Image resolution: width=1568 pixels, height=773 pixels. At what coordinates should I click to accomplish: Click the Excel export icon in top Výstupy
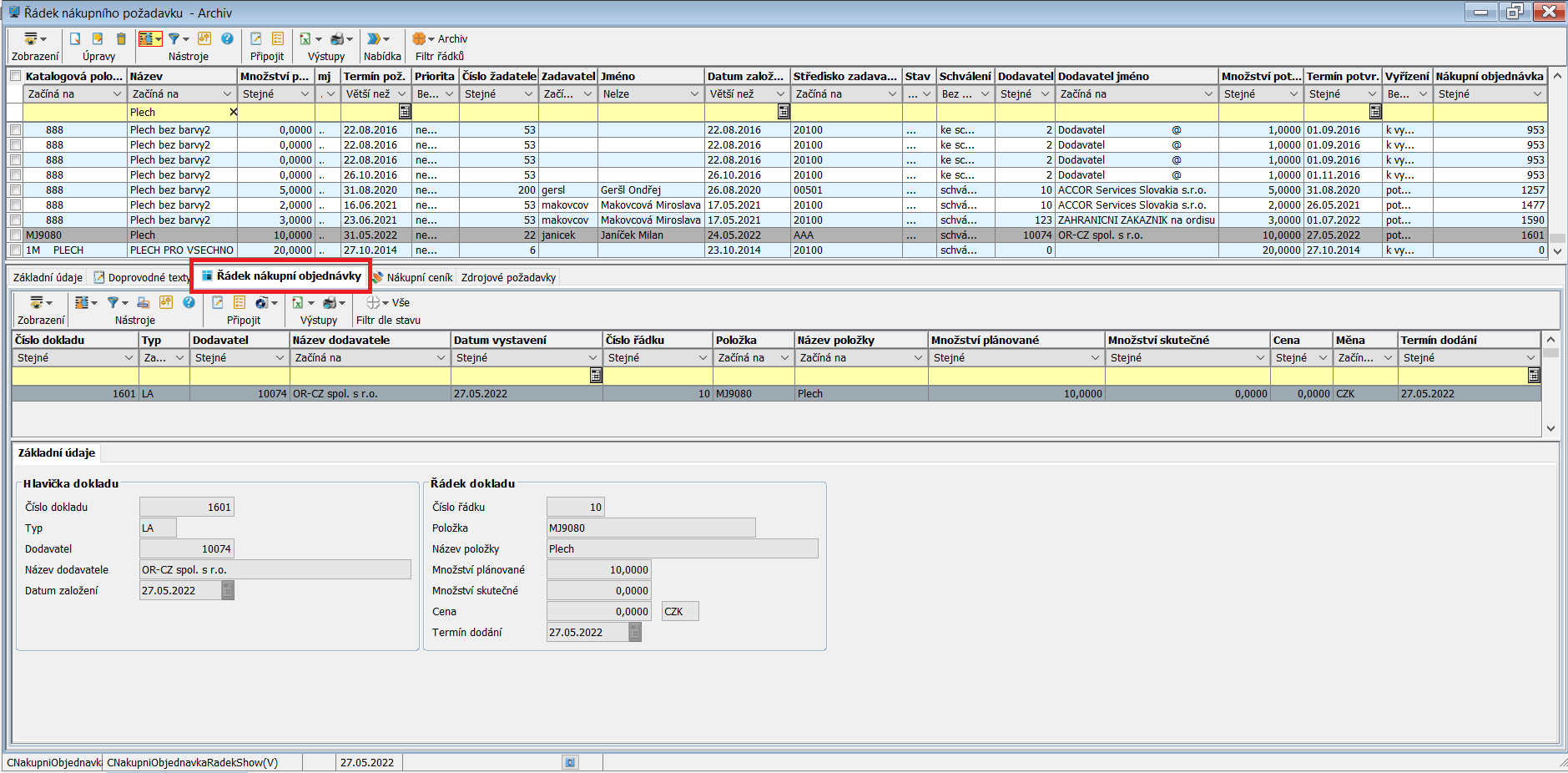(x=305, y=39)
